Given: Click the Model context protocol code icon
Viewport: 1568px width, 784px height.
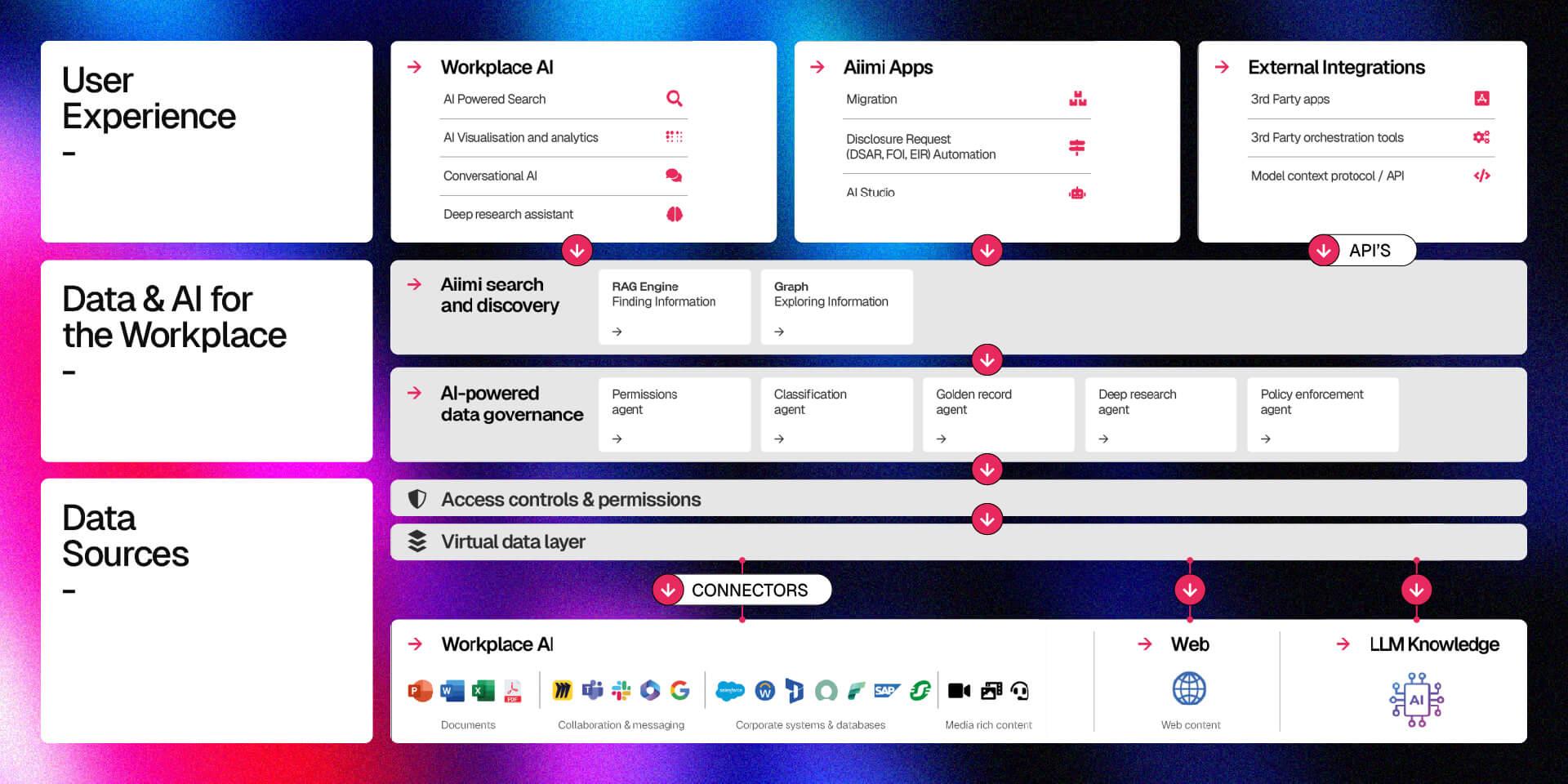Looking at the screenshot, I should tap(1482, 175).
